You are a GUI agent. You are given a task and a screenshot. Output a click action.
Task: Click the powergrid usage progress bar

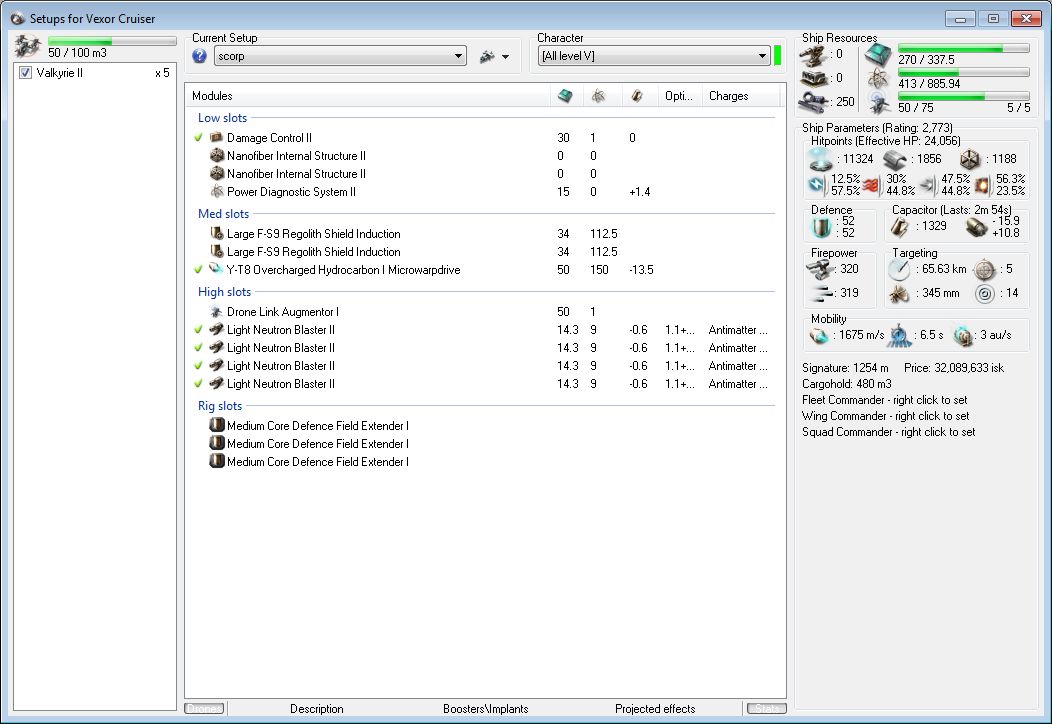tap(963, 72)
